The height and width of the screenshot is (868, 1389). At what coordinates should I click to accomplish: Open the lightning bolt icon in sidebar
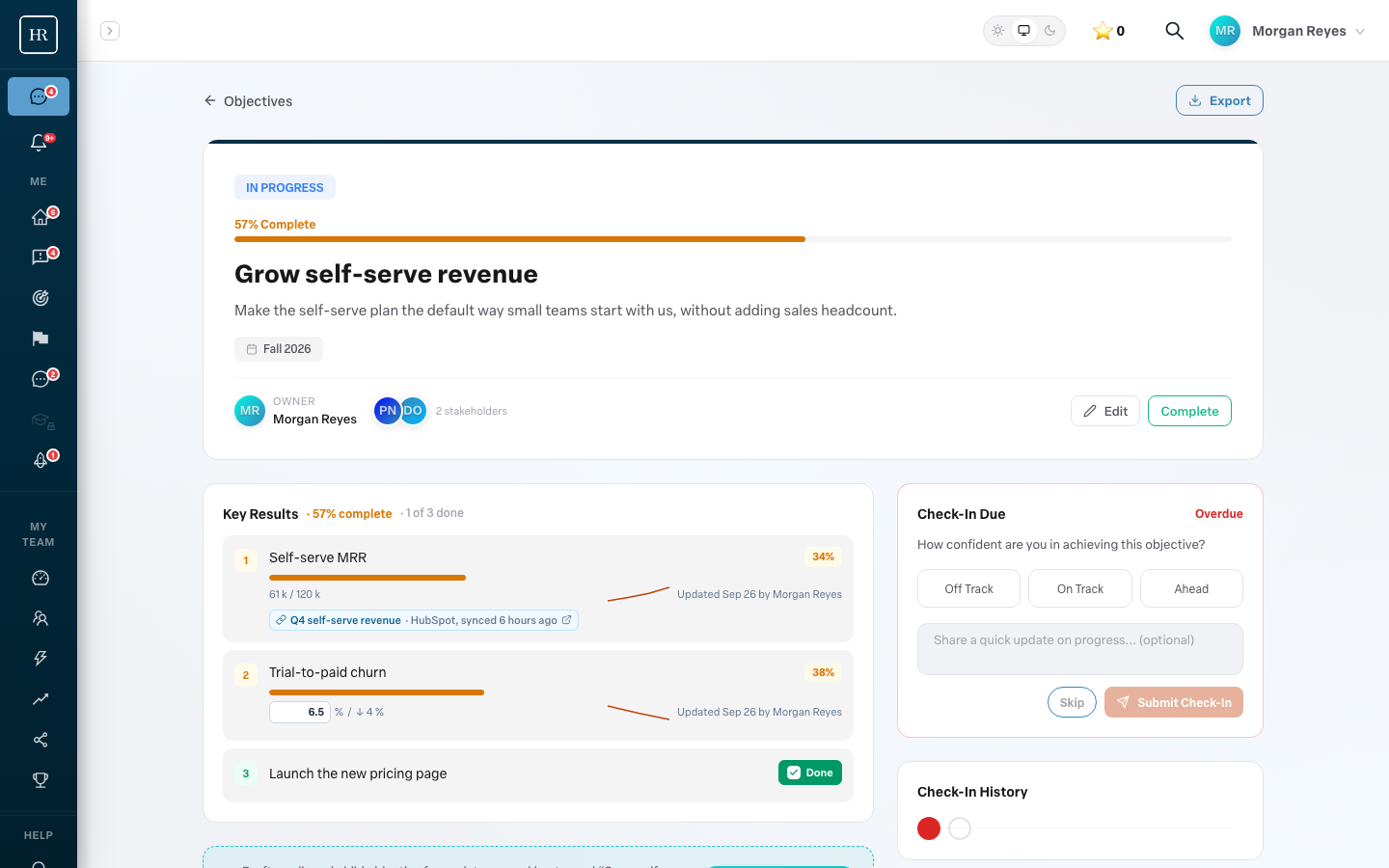[39, 659]
